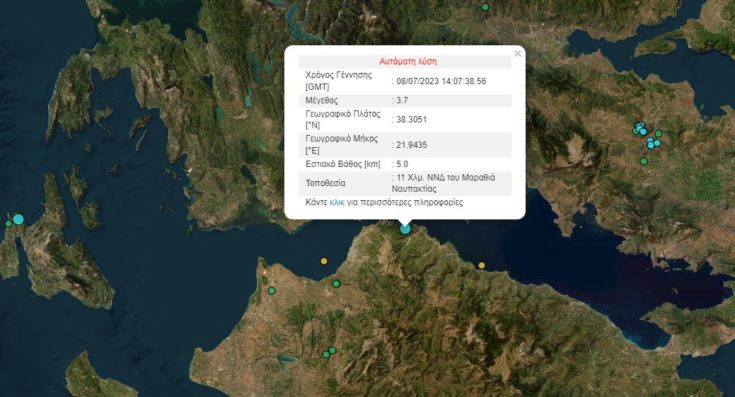
Task: Click the location text '11 Χλμ. ΝΝΔ του Μαραθιά Ναυπακτίας'
Action: click(443, 183)
